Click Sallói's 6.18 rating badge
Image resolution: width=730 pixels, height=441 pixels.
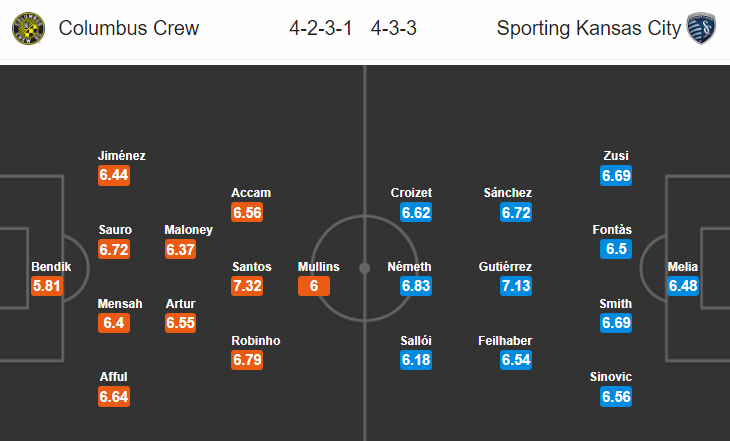[x=416, y=360]
